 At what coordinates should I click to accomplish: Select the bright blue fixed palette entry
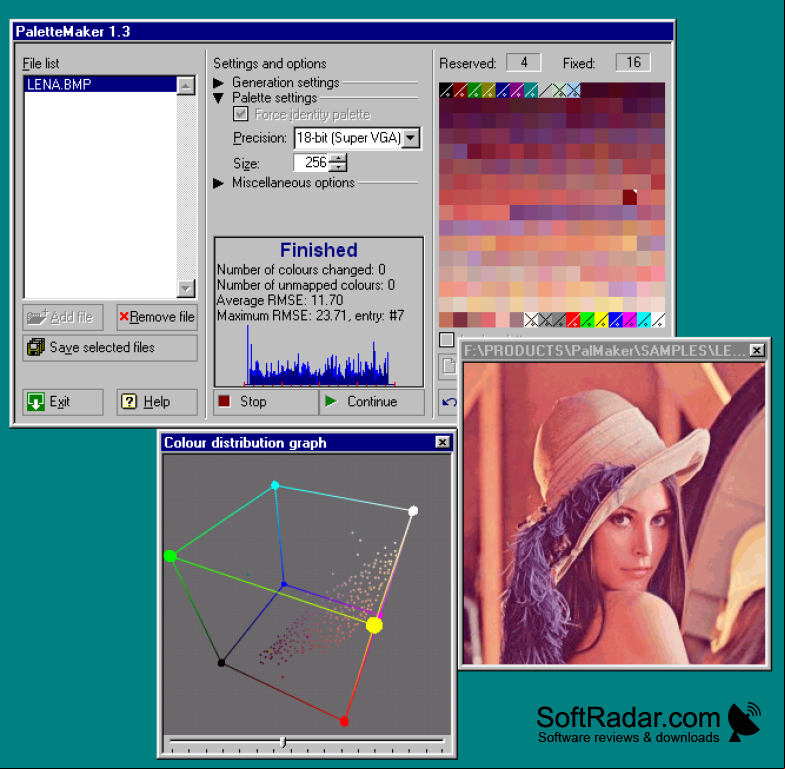coord(616,319)
